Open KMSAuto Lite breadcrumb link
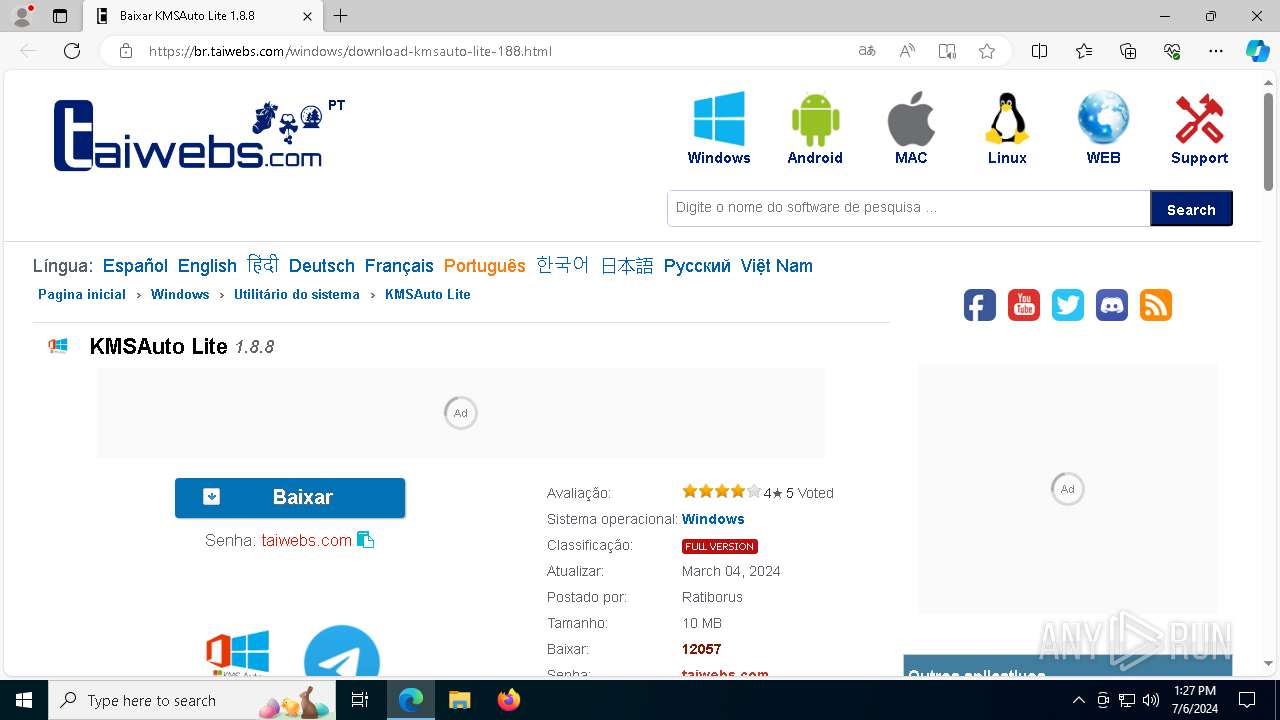The height and width of the screenshot is (720, 1280). click(428, 294)
